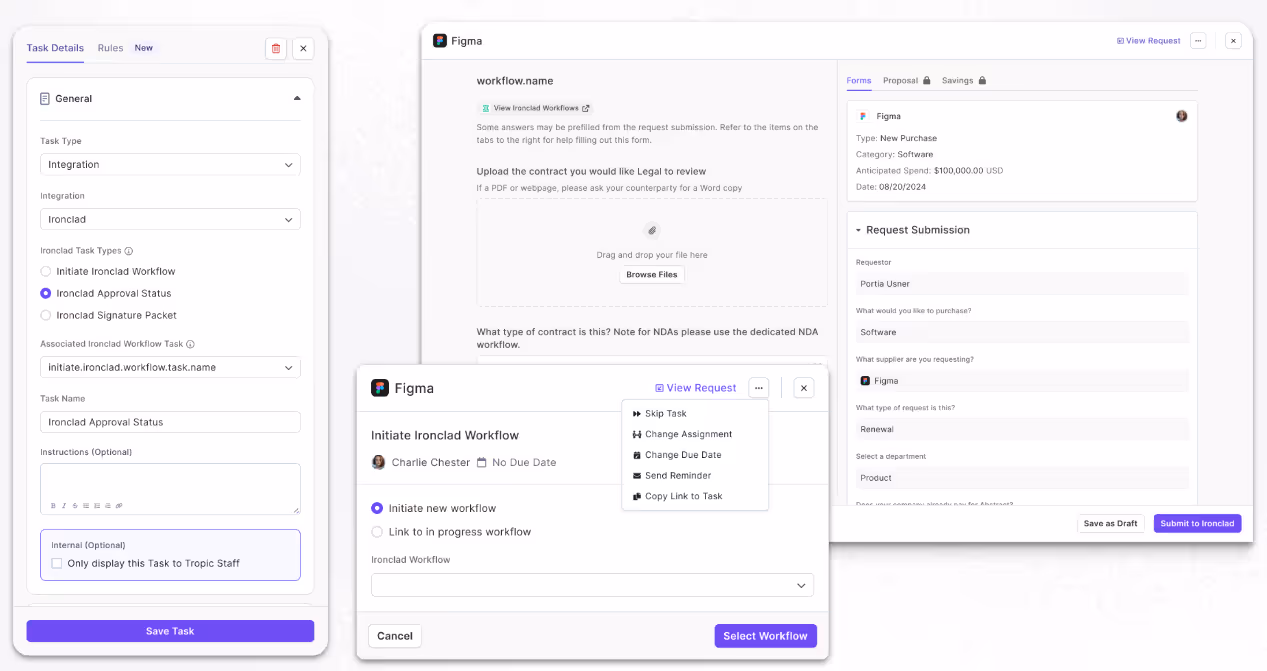Open the Forms tab
This screenshot has width=1267, height=671.
[x=859, y=80]
